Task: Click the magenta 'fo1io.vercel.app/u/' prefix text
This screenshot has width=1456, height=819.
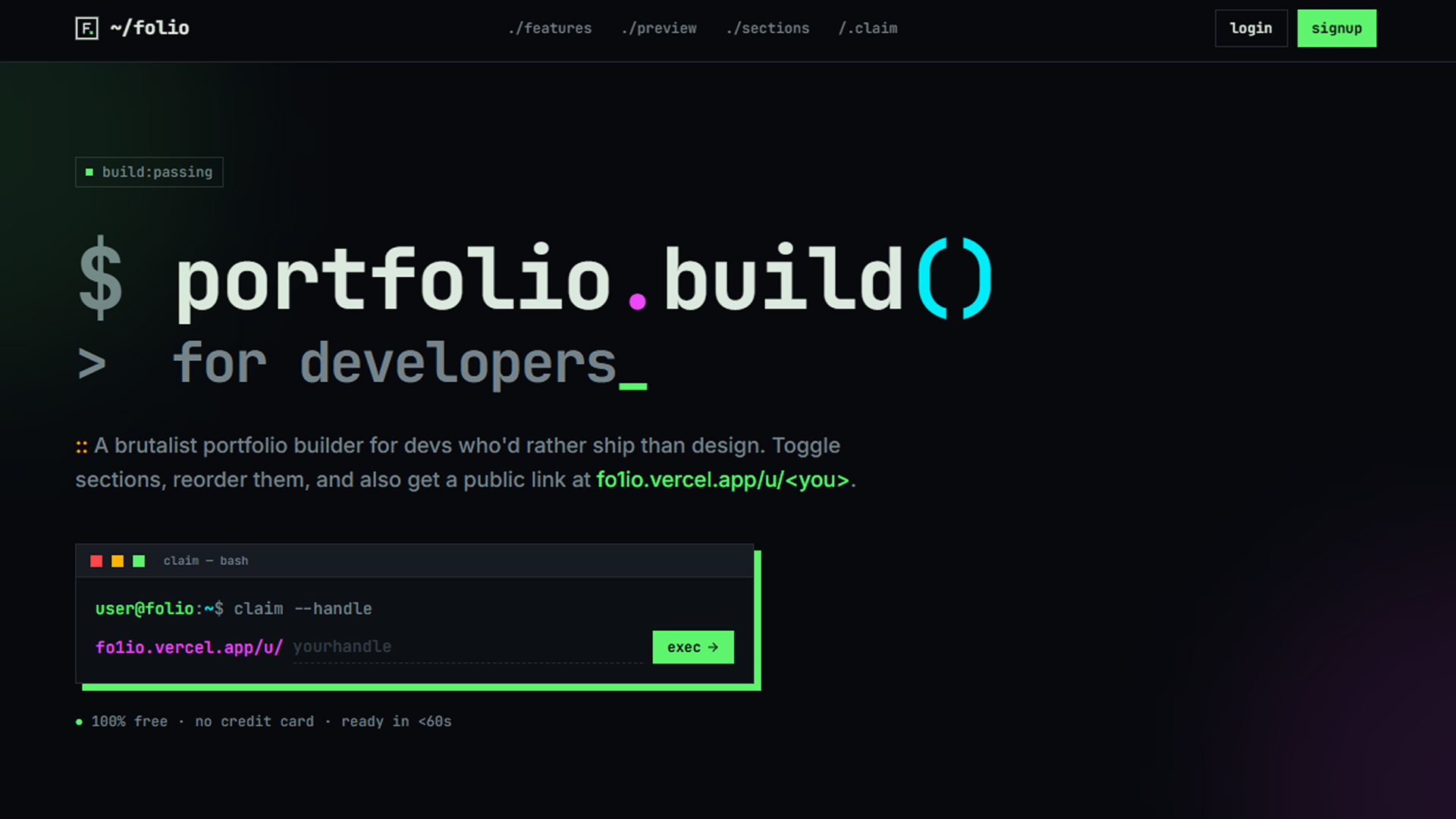Action: (x=189, y=648)
